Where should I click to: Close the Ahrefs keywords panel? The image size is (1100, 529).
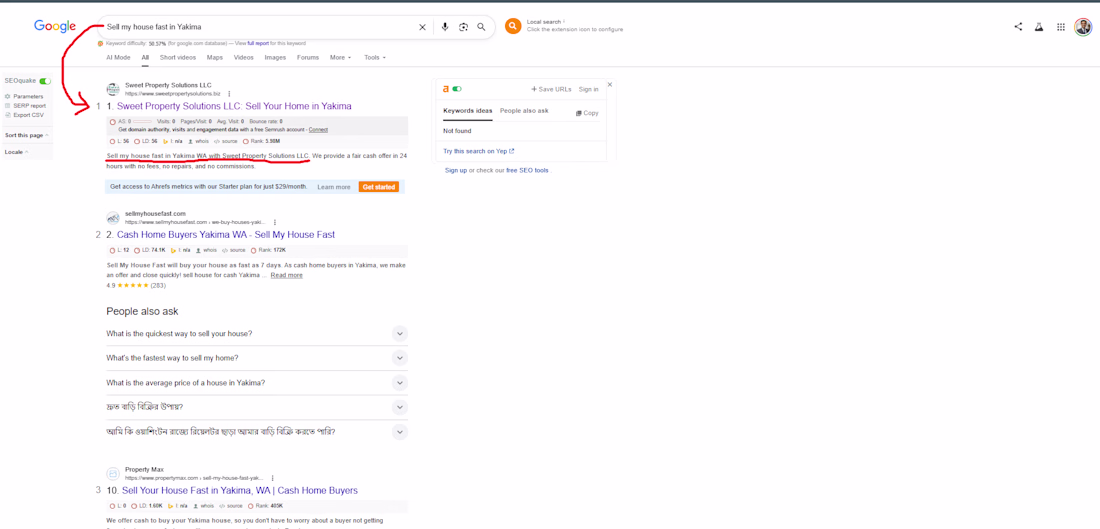pos(610,84)
